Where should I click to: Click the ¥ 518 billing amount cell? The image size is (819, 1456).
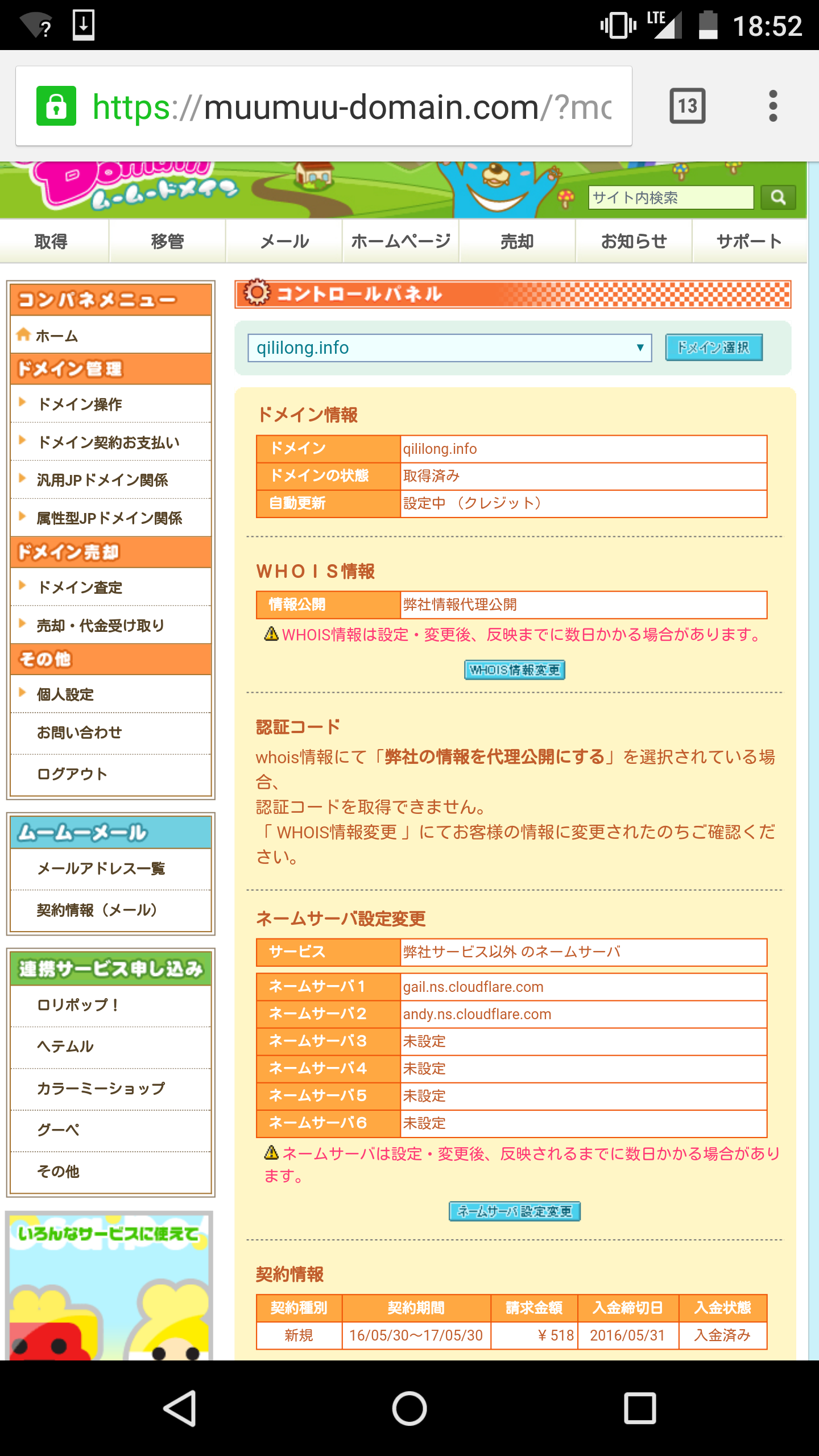(x=534, y=1335)
